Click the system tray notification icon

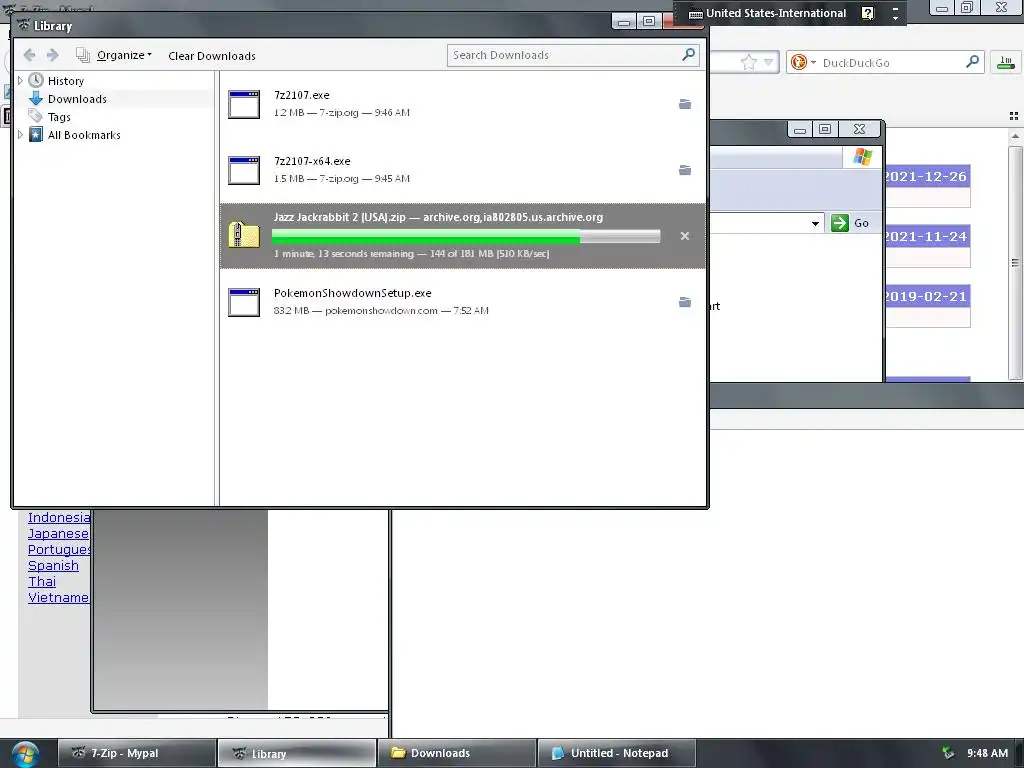pyautogui.click(x=948, y=753)
